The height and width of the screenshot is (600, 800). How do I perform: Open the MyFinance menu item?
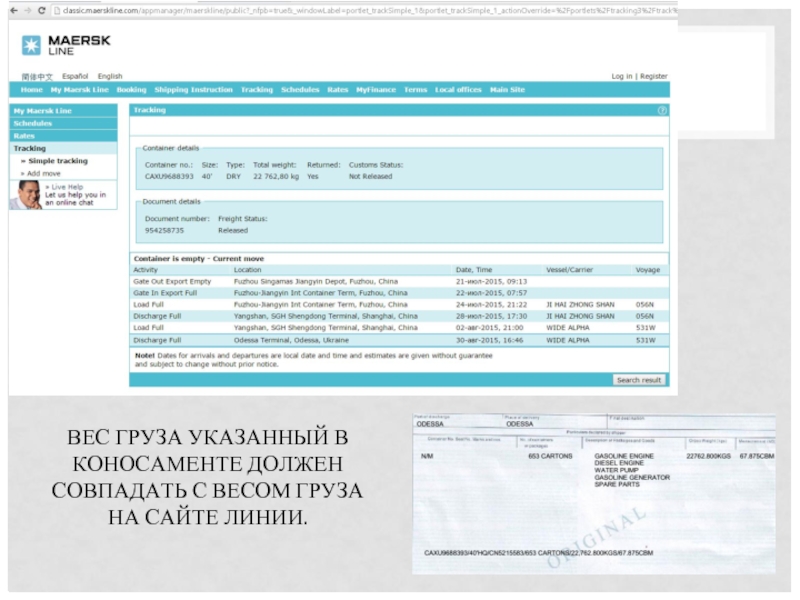pos(376,90)
